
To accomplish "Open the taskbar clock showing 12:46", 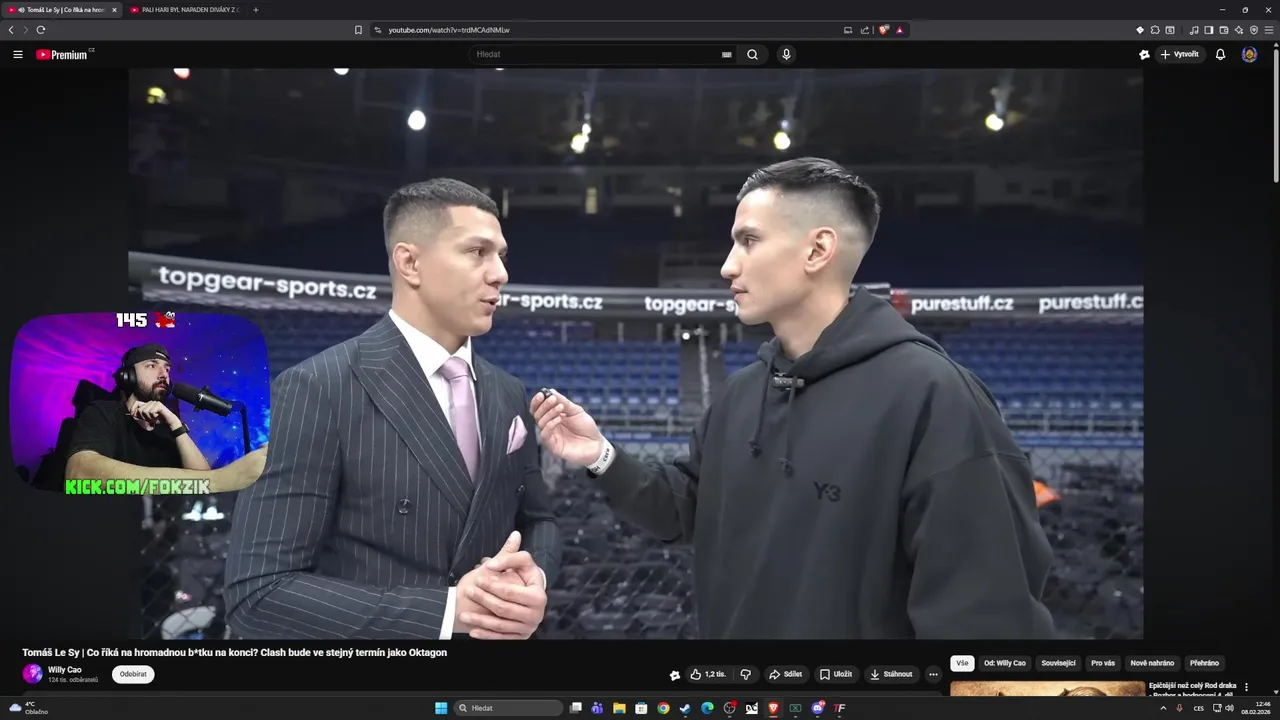I will pos(1255,708).
